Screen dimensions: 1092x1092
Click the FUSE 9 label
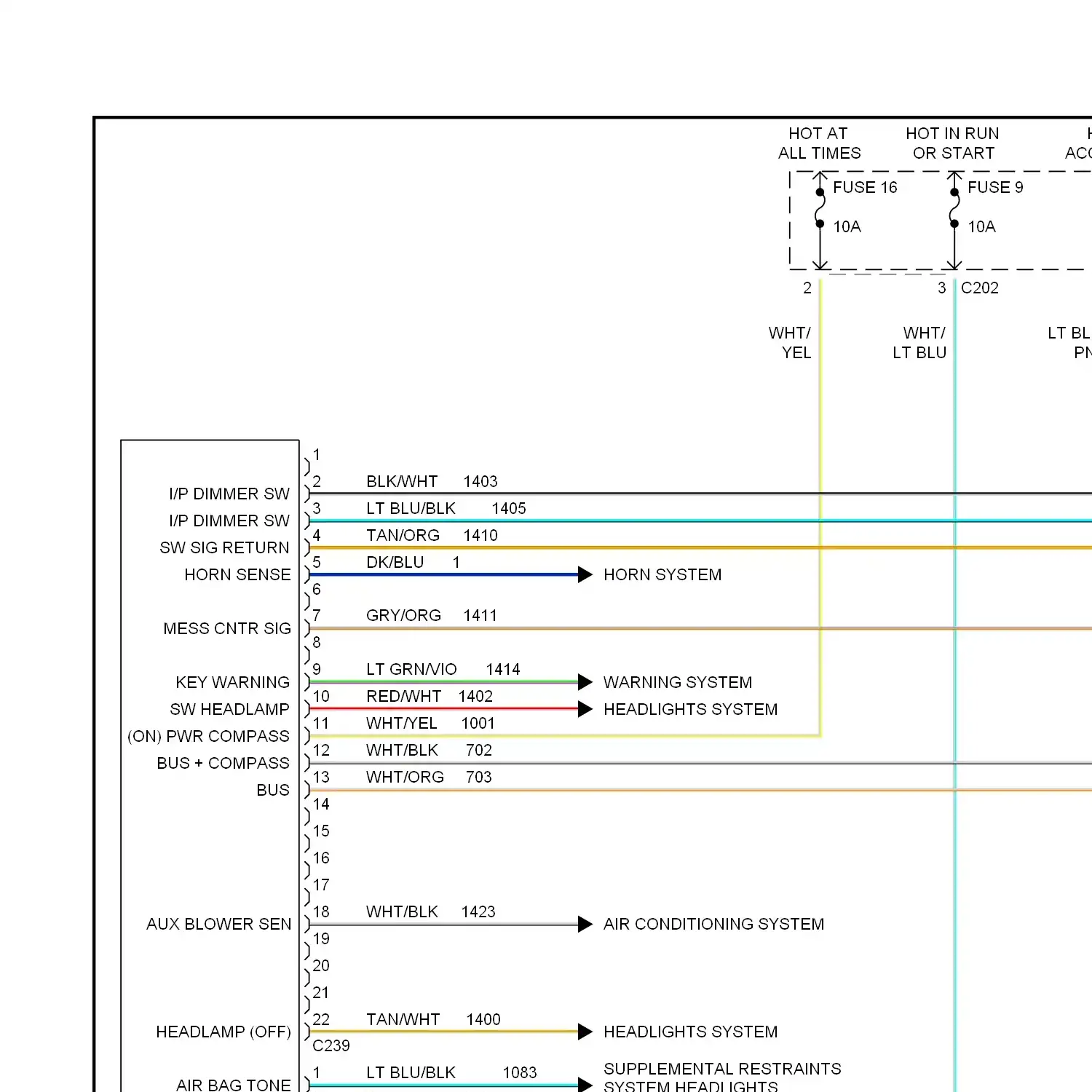pos(995,188)
